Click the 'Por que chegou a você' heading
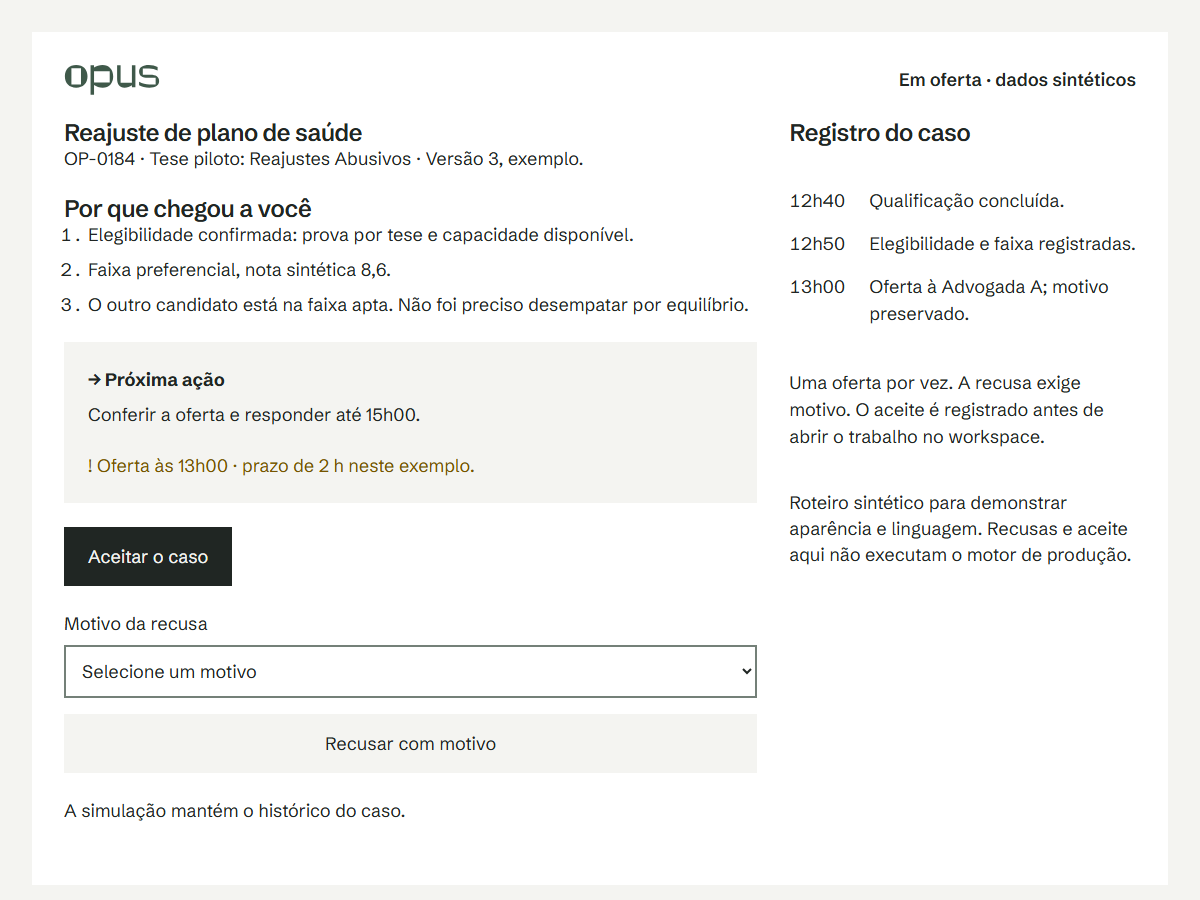 click(188, 209)
